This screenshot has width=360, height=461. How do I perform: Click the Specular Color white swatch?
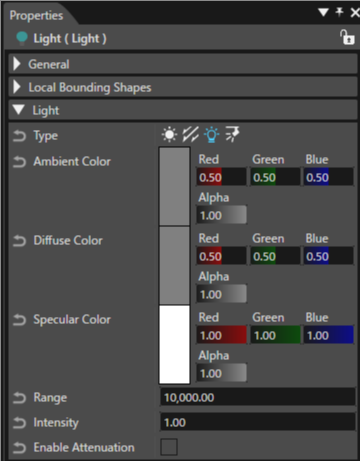pyautogui.click(x=175, y=345)
